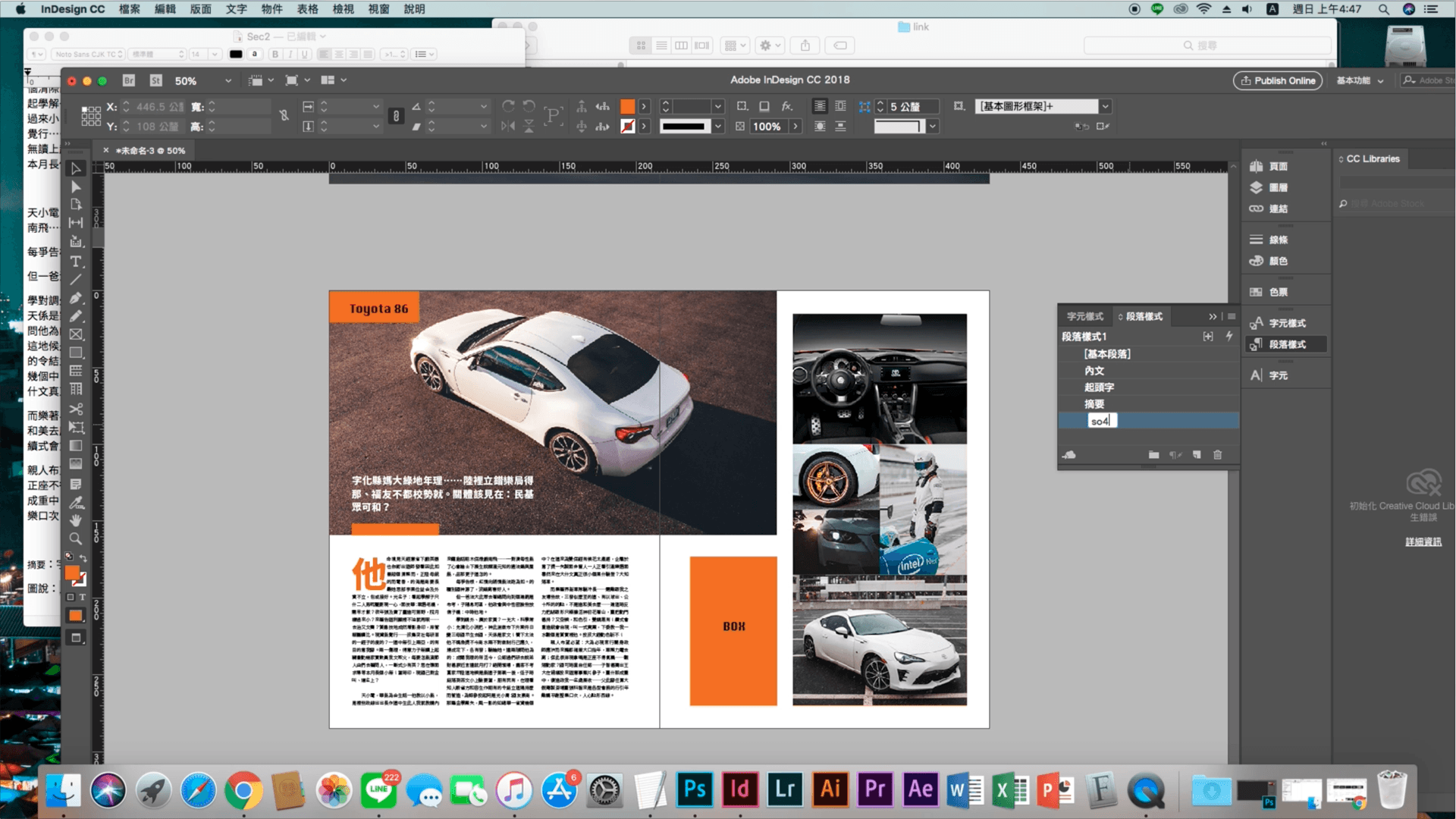
Task: Select the Pen tool
Action: tap(76, 298)
